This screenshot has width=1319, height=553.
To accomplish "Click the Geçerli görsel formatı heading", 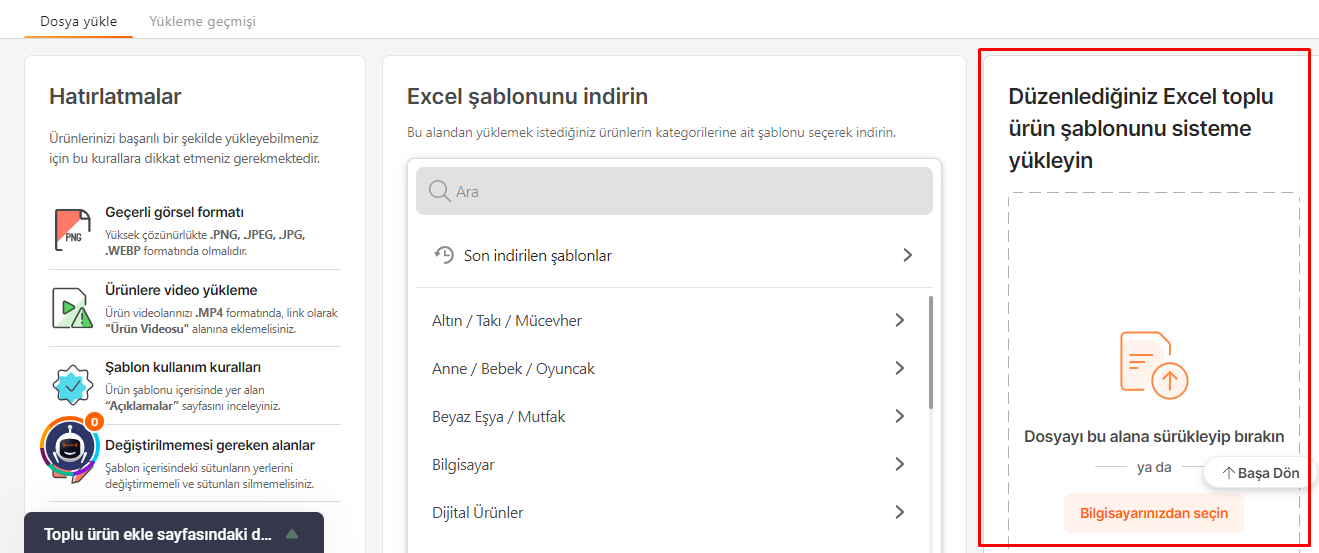I will pyautogui.click(x=175, y=212).
